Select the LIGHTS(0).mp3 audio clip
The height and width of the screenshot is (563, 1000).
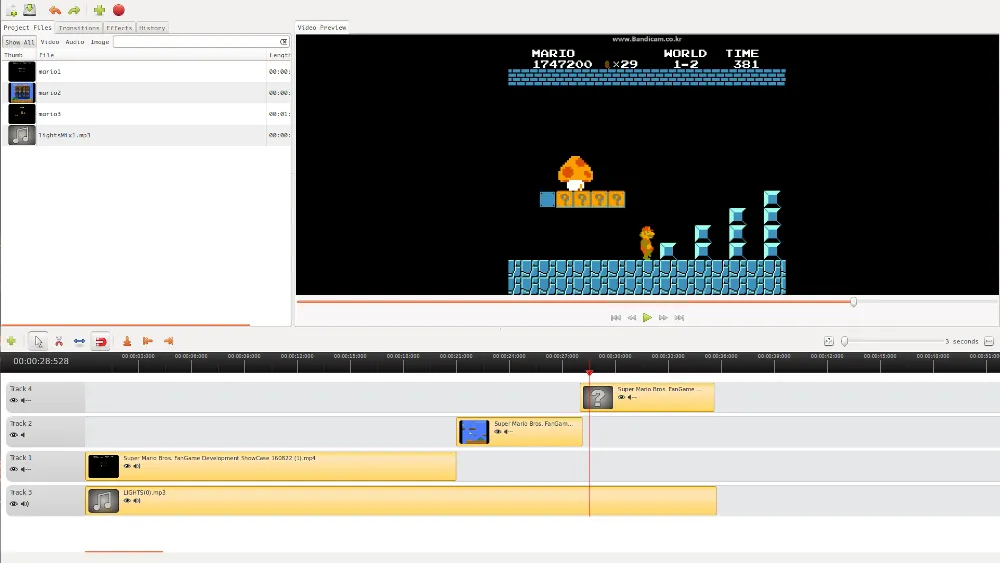[401, 501]
